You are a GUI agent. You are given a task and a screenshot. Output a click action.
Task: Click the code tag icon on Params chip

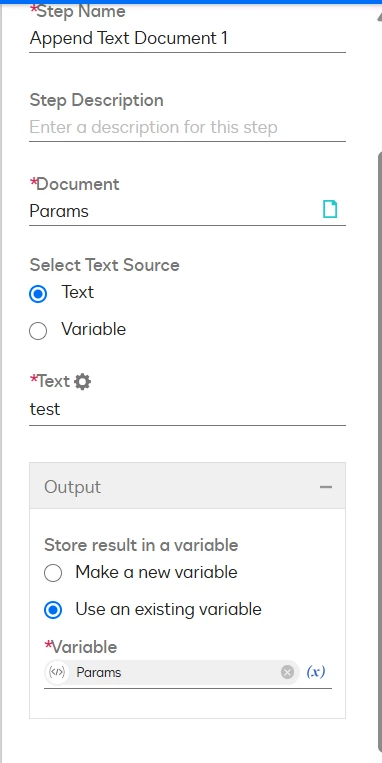(57, 672)
